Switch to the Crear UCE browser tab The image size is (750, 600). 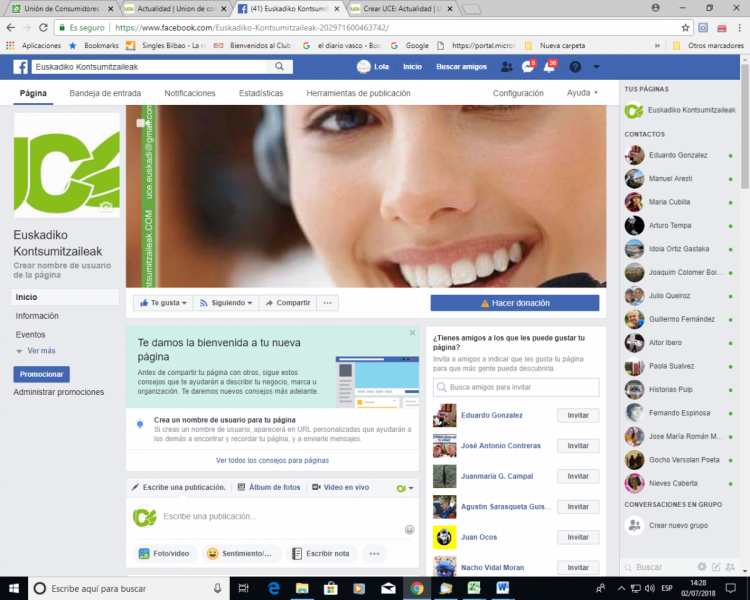click(x=401, y=9)
